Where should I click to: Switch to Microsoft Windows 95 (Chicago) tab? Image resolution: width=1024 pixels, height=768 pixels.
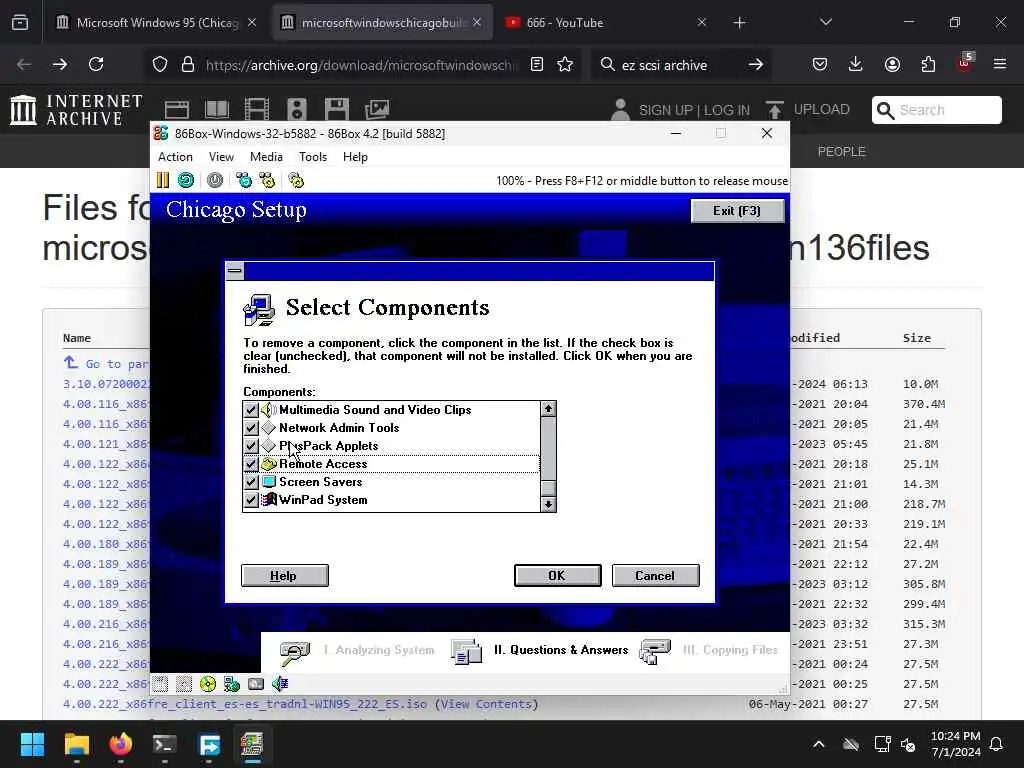coord(155,22)
